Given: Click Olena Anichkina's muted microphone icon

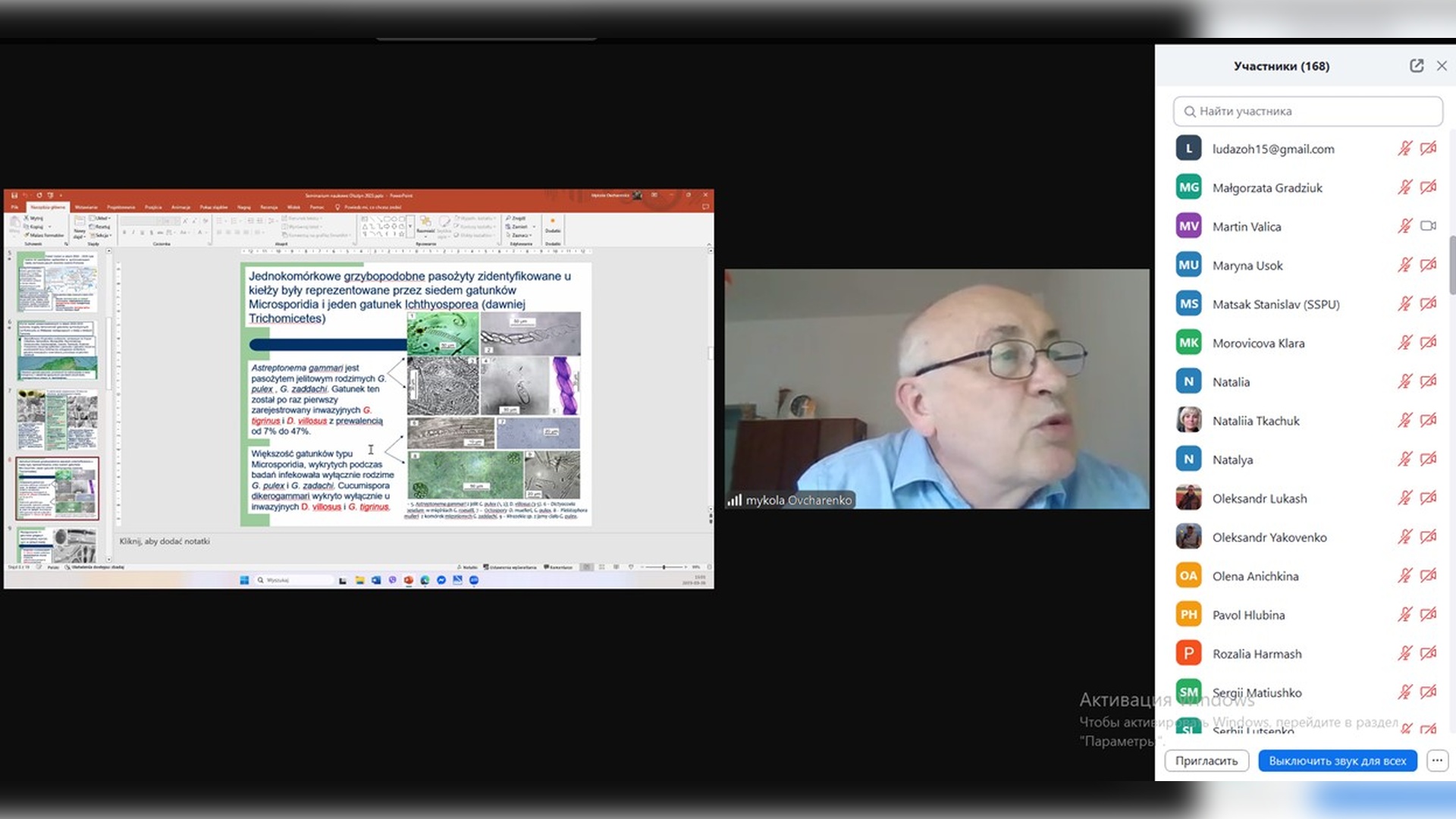Looking at the screenshot, I should [1404, 576].
